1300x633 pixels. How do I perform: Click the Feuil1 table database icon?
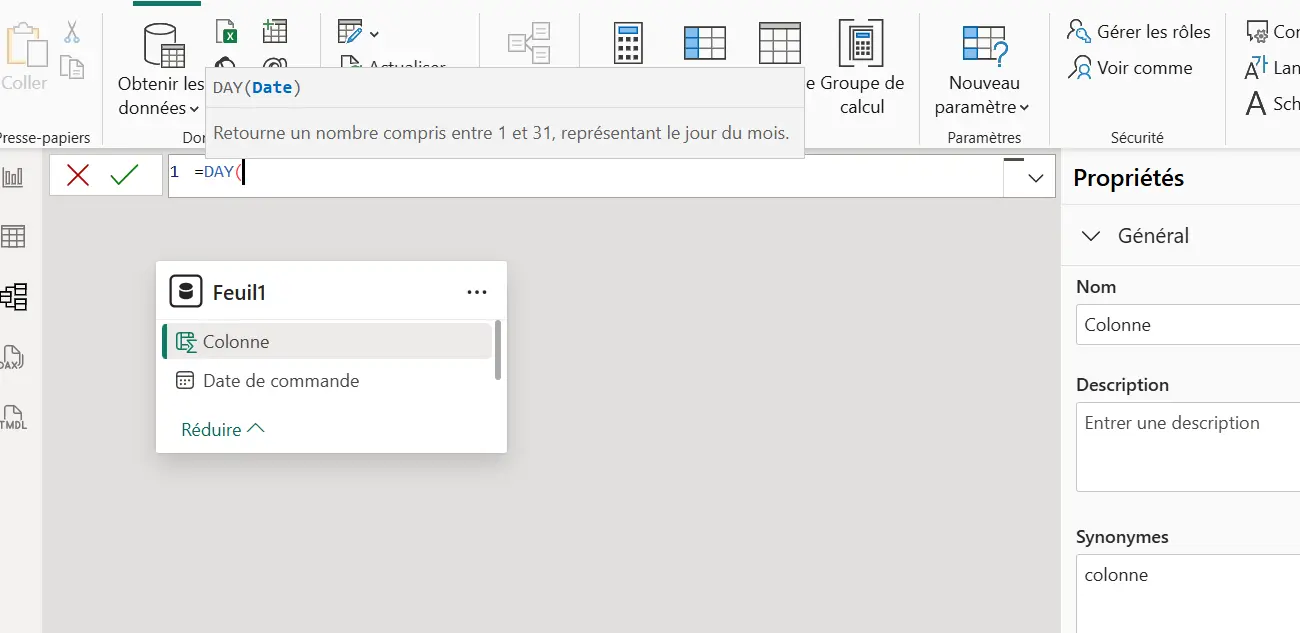point(185,292)
